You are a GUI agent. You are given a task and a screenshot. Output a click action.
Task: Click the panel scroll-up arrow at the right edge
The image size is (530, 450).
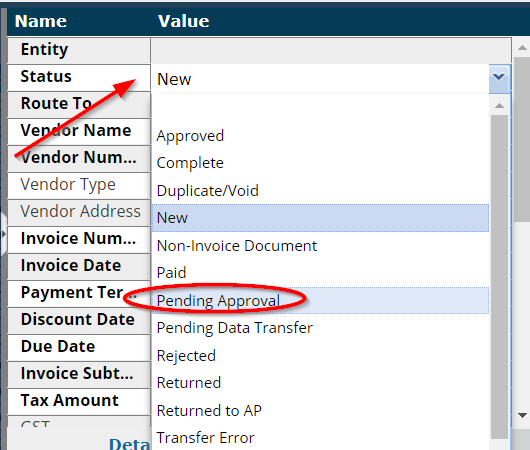coord(522,47)
